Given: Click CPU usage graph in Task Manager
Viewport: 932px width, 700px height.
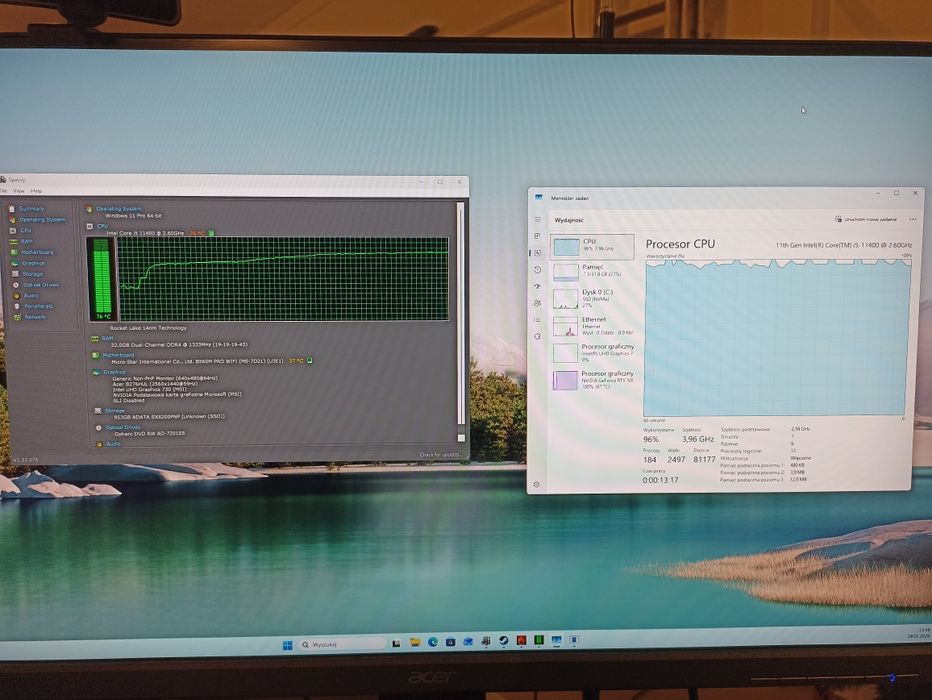Looking at the screenshot, I should point(776,338).
